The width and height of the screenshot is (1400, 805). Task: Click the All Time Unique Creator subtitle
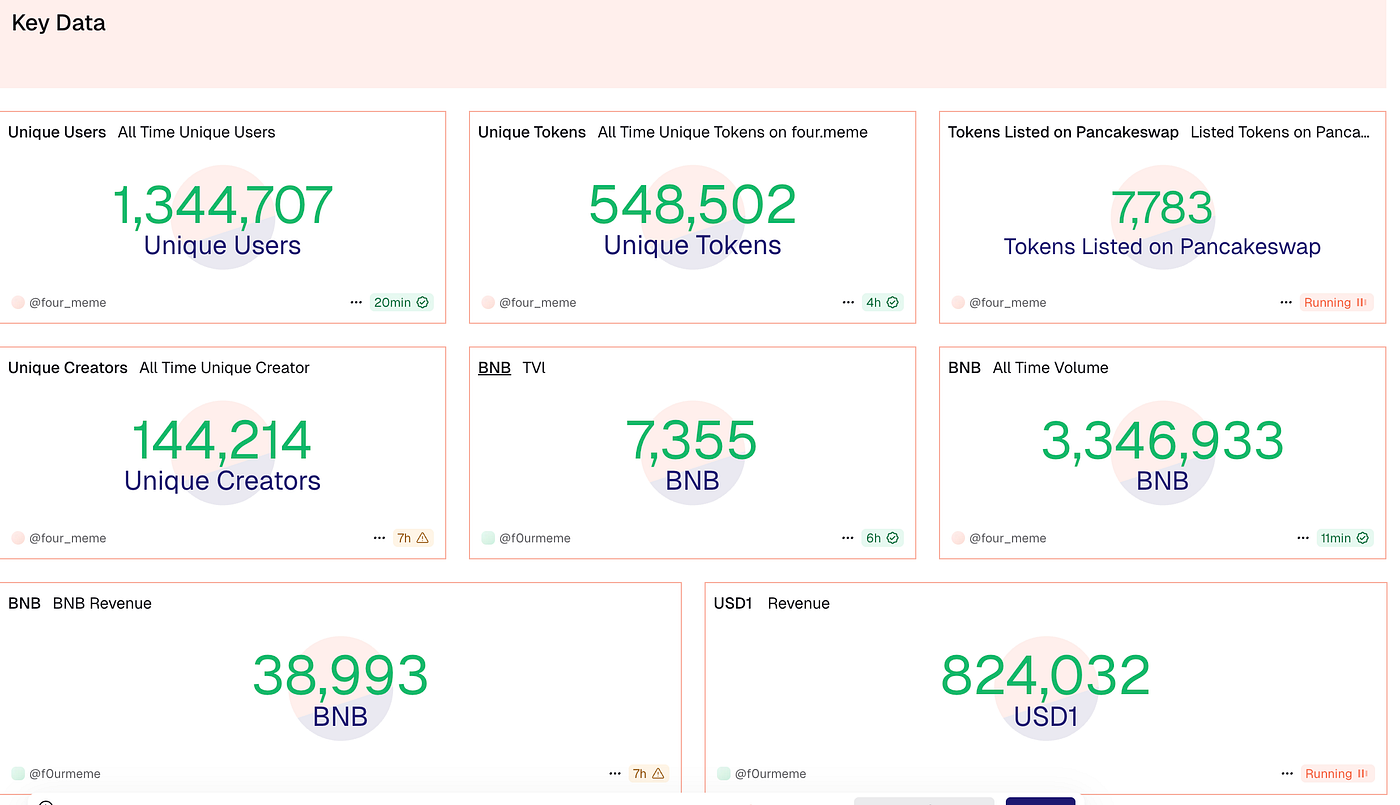(x=224, y=368)
